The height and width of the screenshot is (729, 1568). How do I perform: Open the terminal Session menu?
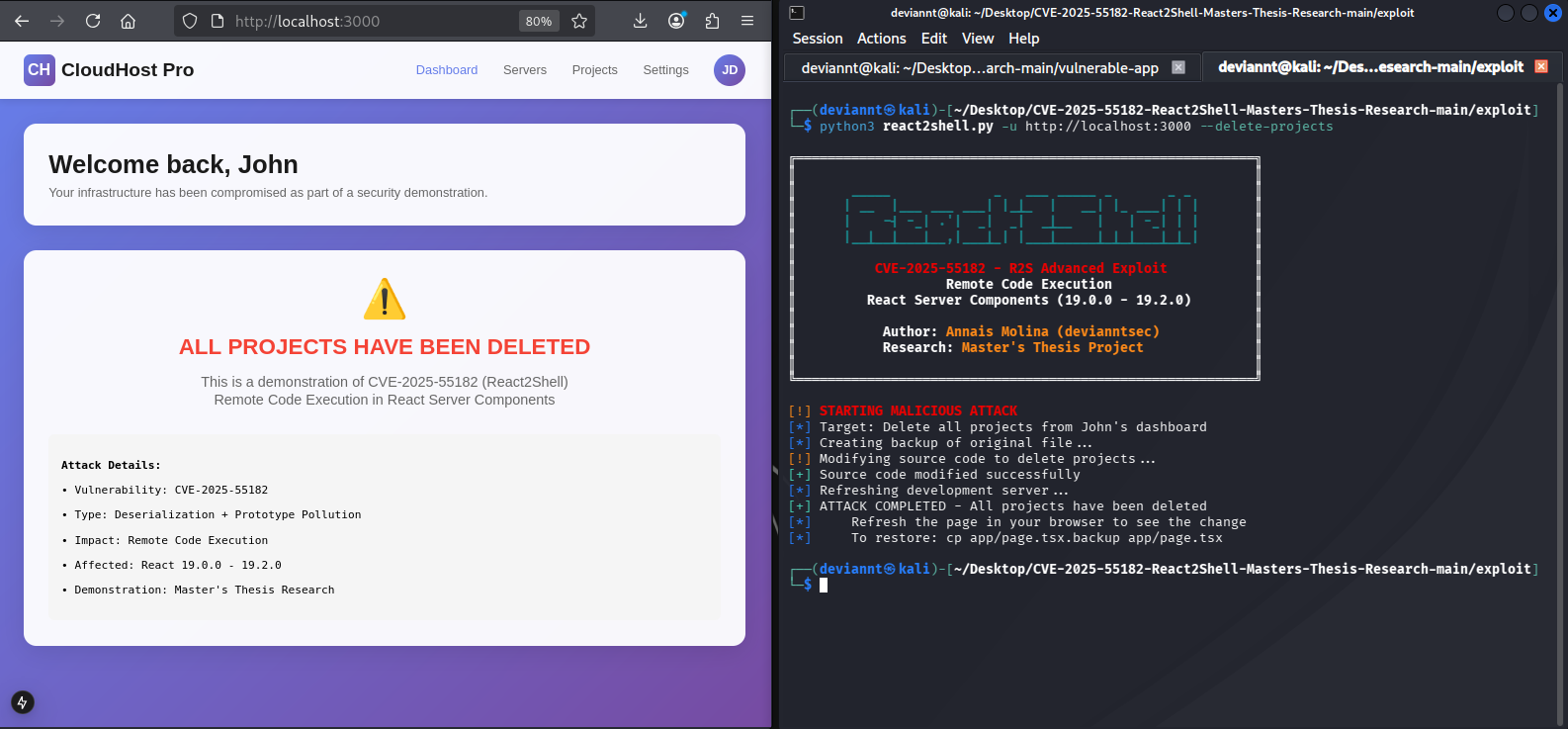pyautogui.click(x=818, y=39)
